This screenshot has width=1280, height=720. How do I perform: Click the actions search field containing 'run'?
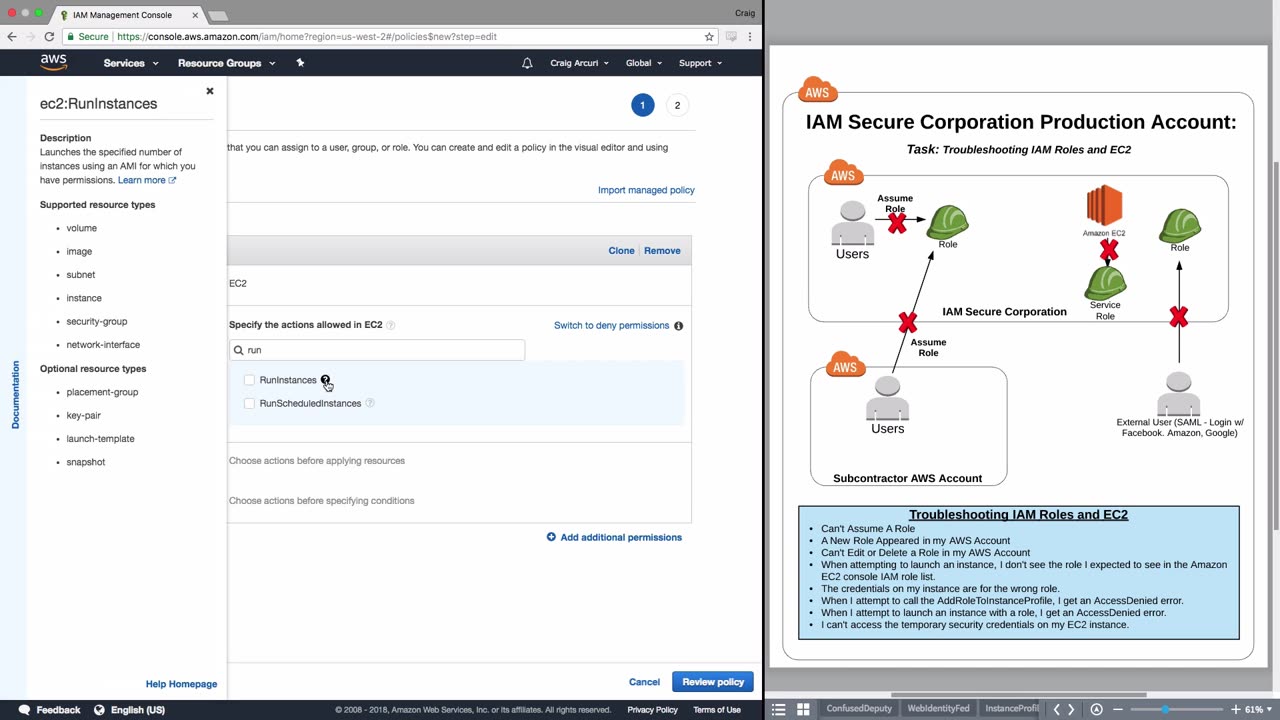[x=380, y=350]
